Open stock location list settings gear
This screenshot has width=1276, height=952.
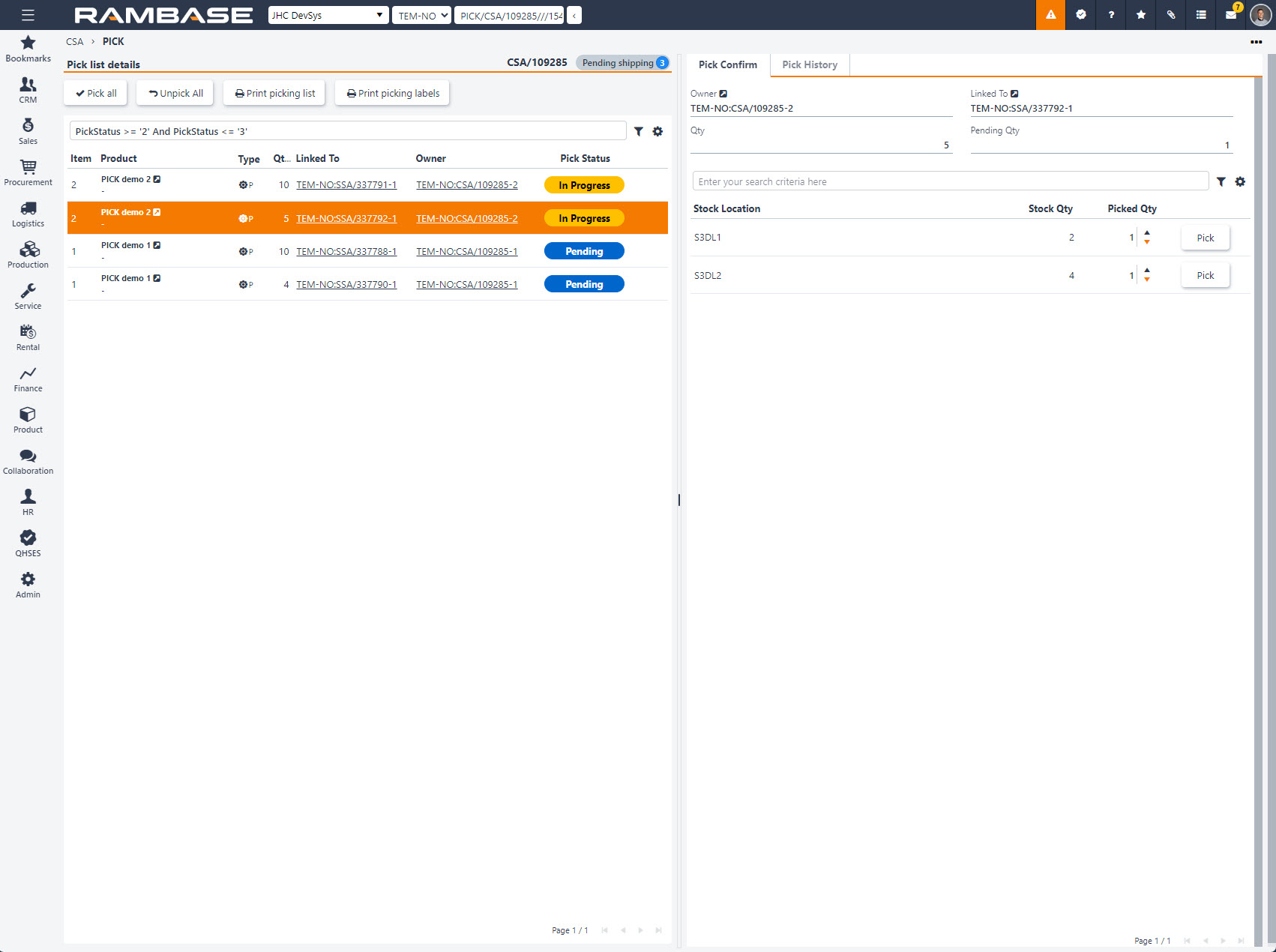pyautogui.click(x=1240, y=181)
